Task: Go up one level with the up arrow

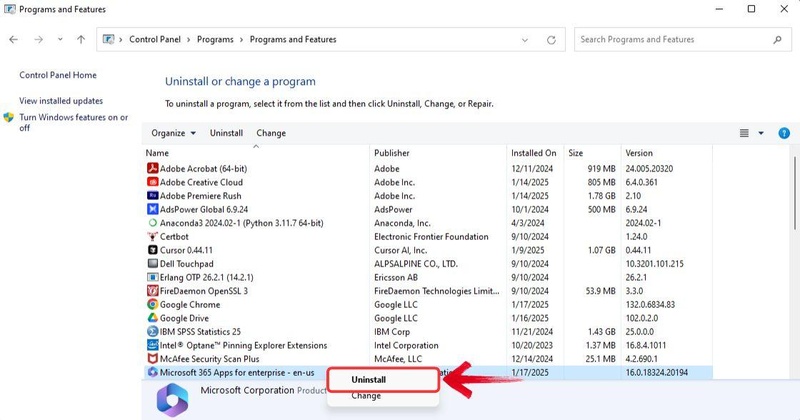Action: 81,39
